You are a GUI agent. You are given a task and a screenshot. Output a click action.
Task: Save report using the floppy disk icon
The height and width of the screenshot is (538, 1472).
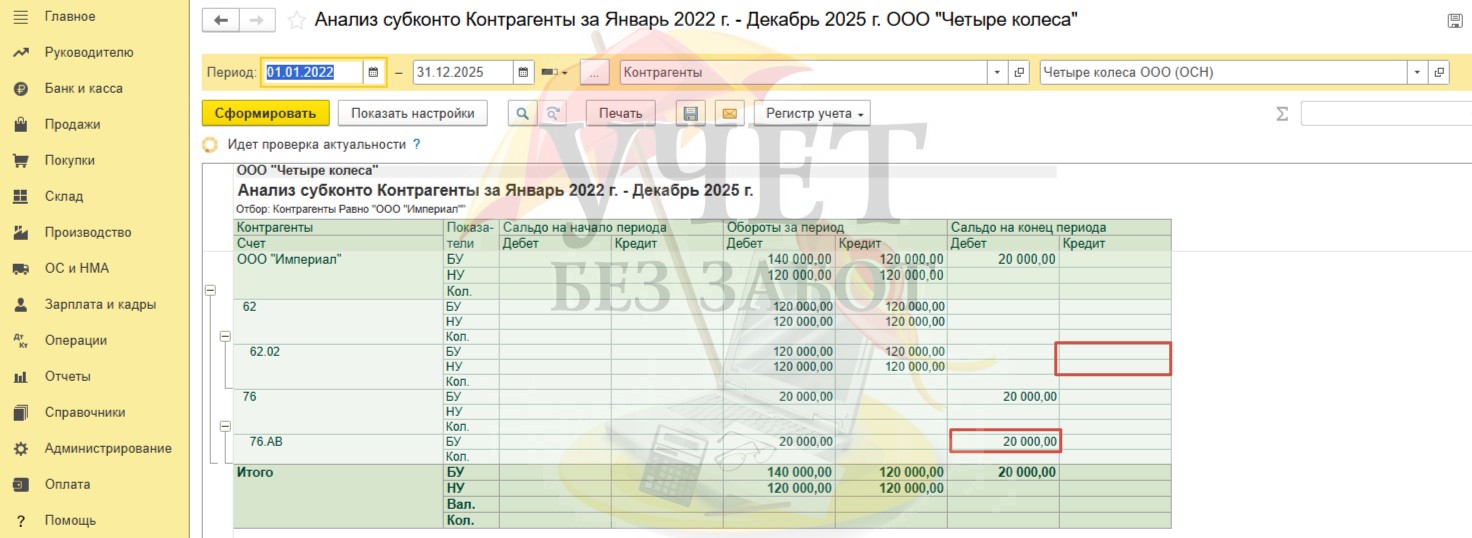(x=690, y=113)
